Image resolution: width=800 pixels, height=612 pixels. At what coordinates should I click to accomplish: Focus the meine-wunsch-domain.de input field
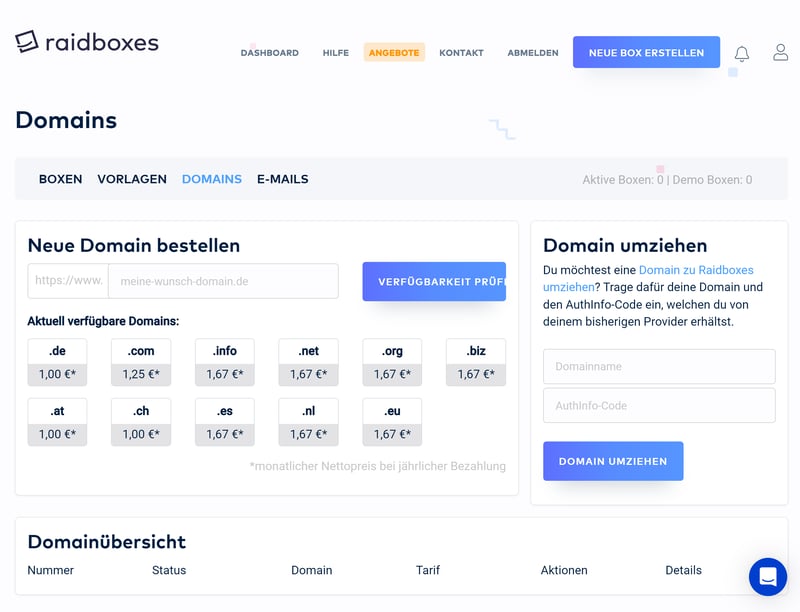click(223, 281)
